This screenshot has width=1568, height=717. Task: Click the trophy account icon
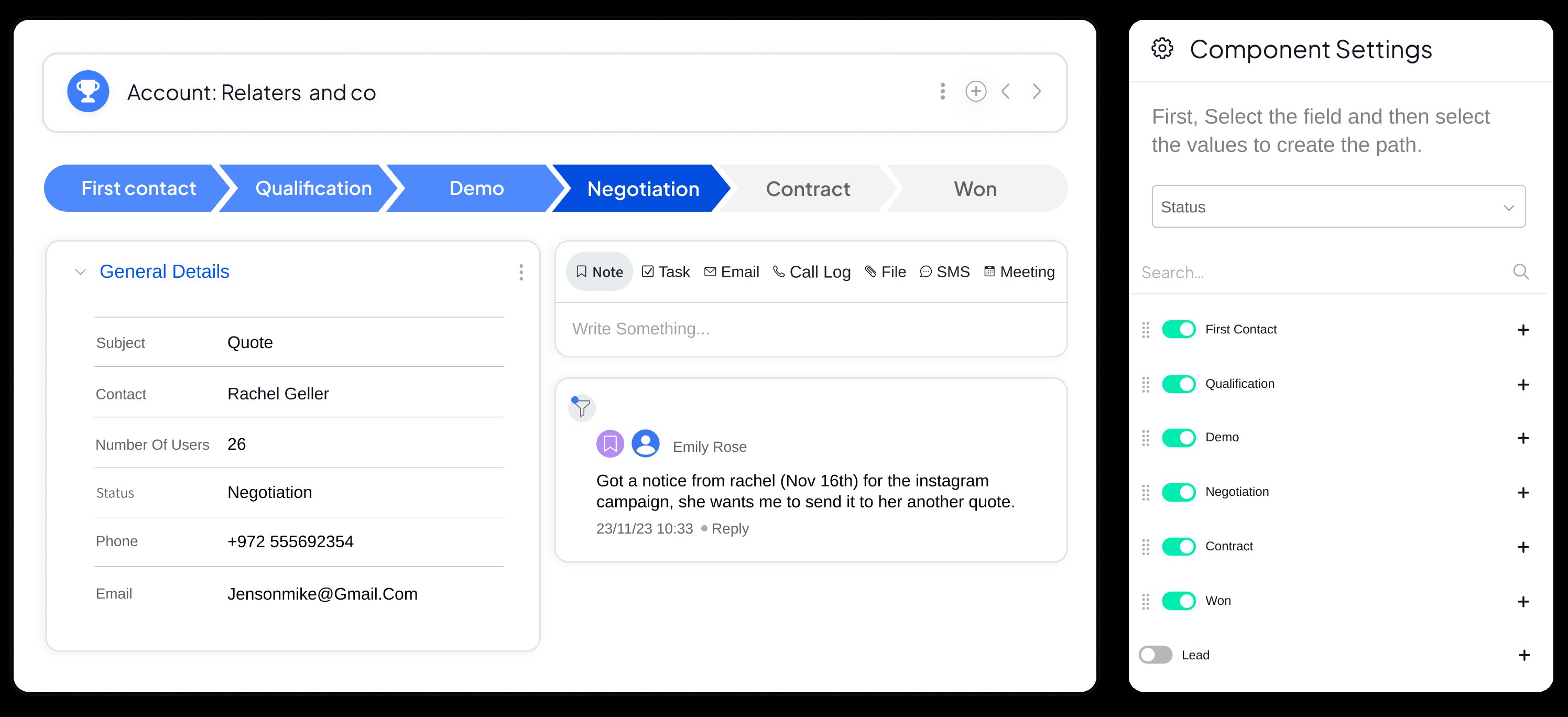(x=88, y=91)
